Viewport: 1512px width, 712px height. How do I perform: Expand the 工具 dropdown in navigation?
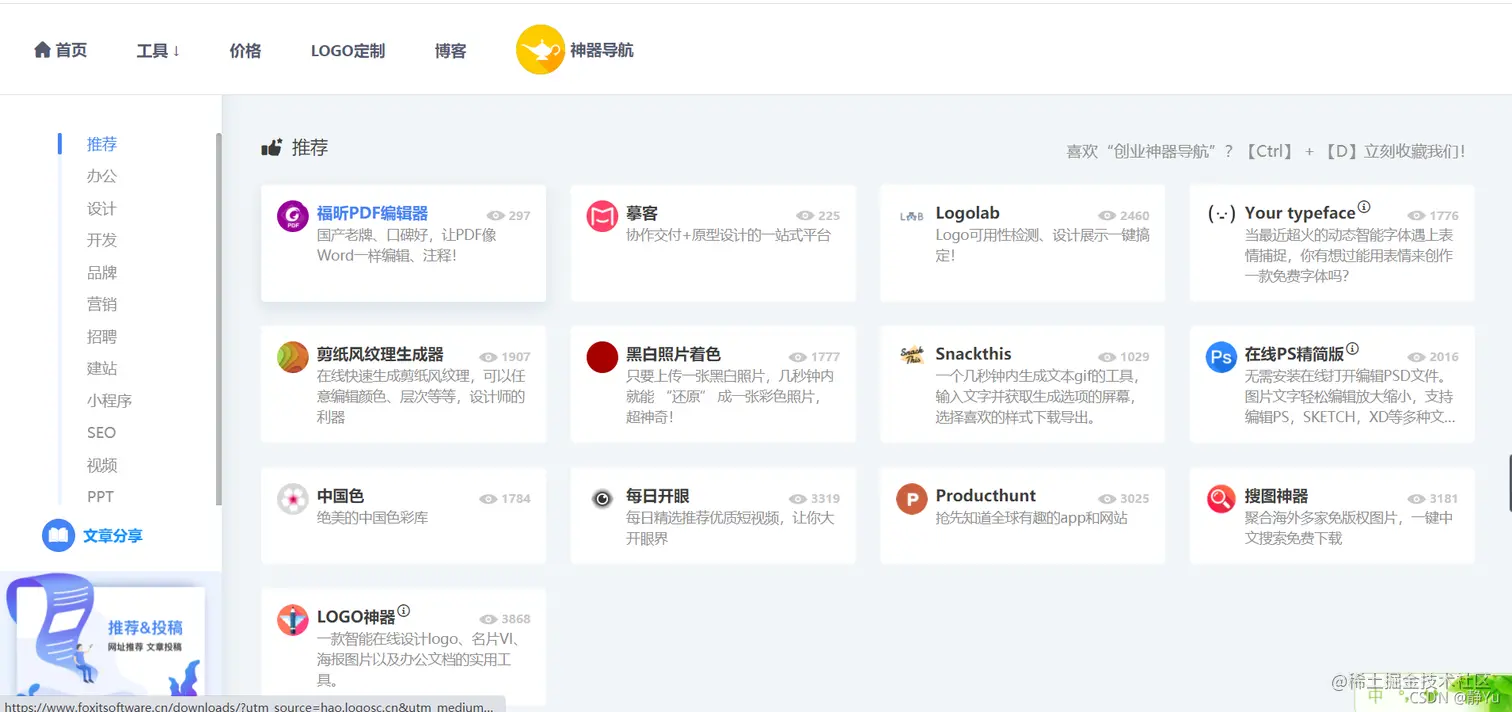pyautogui.click(x=158, y=50)
